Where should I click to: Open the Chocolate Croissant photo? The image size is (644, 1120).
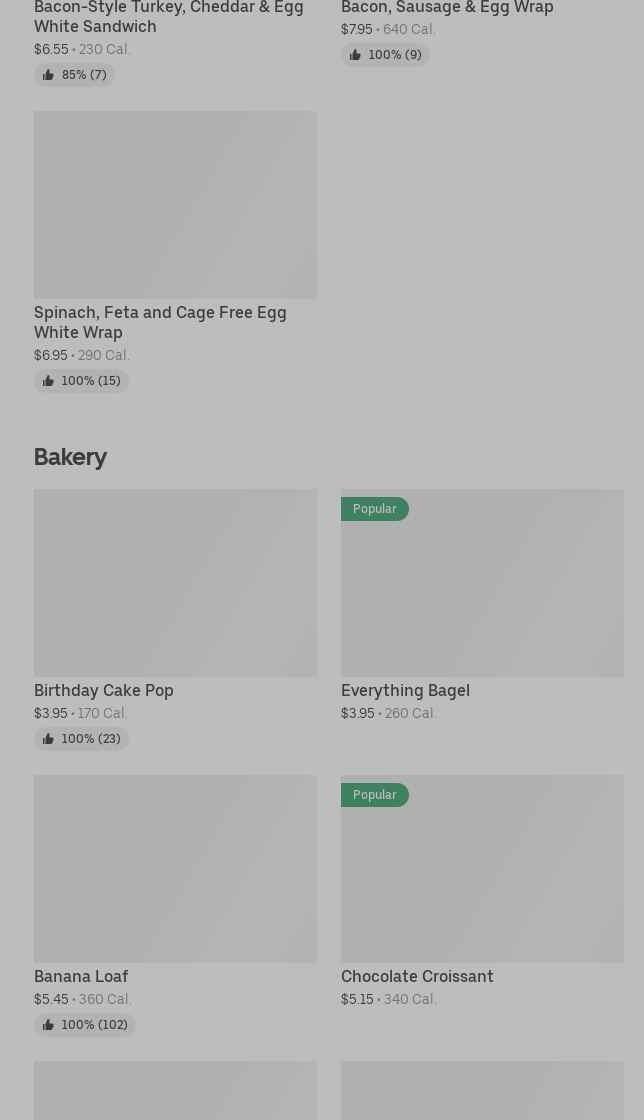pyautogui.click(x=483, y=869)
